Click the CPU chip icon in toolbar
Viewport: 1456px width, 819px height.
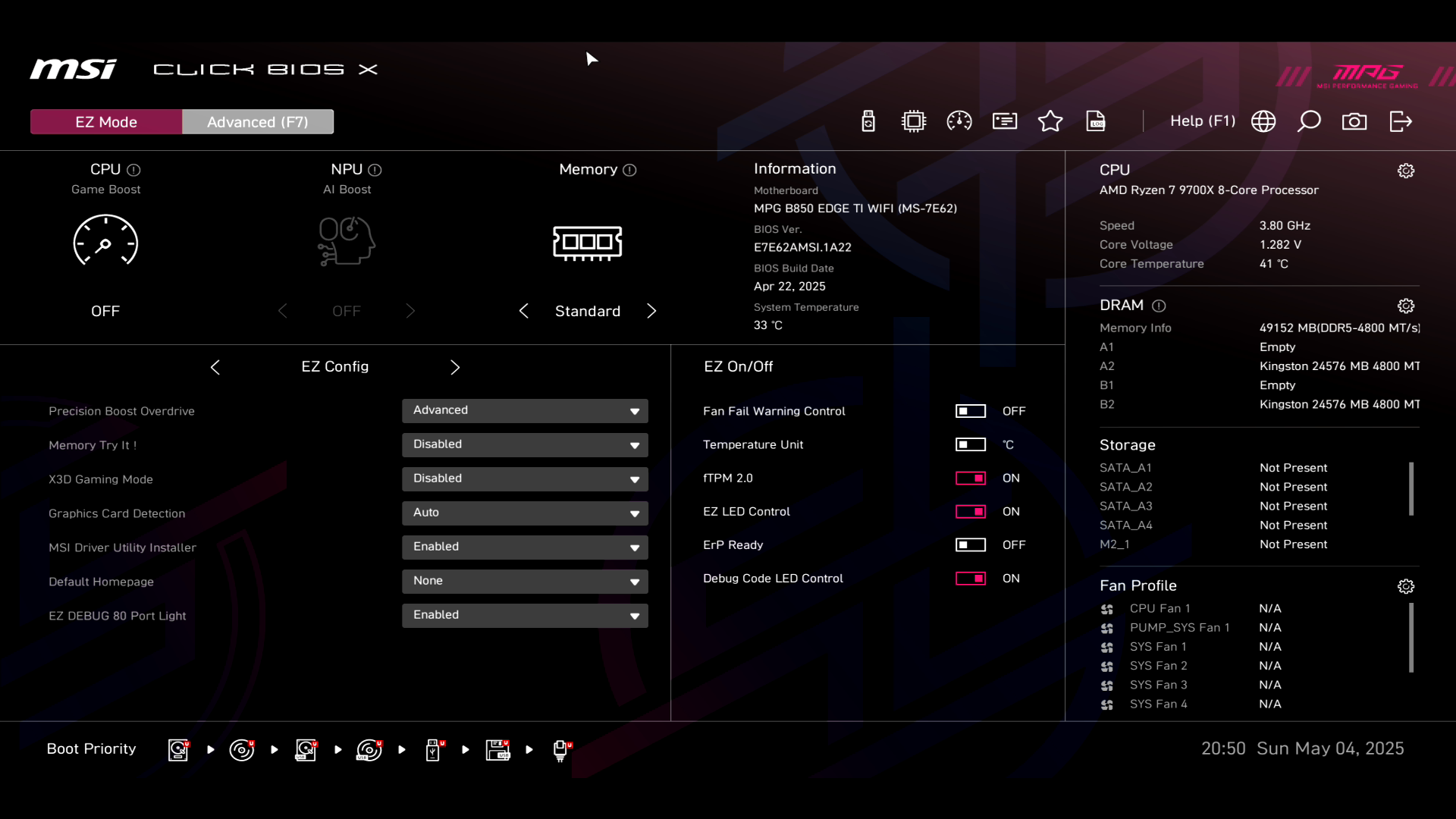[x=914, y=121]
